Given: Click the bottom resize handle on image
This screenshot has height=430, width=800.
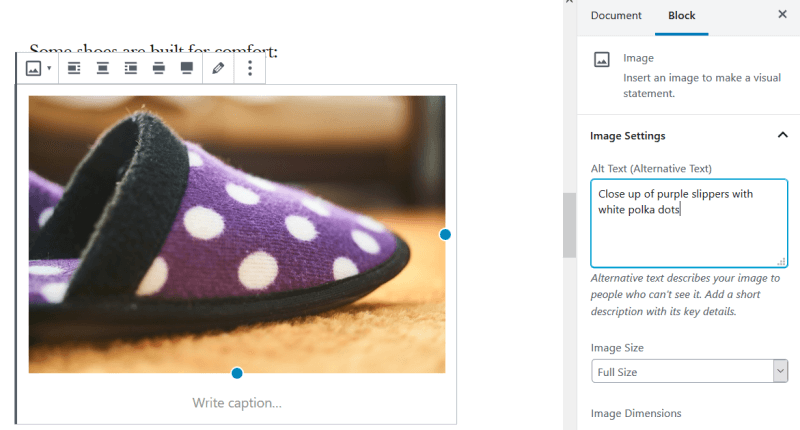Looking at the screenshot, I should pyautogui.click(x=237, y=373).
